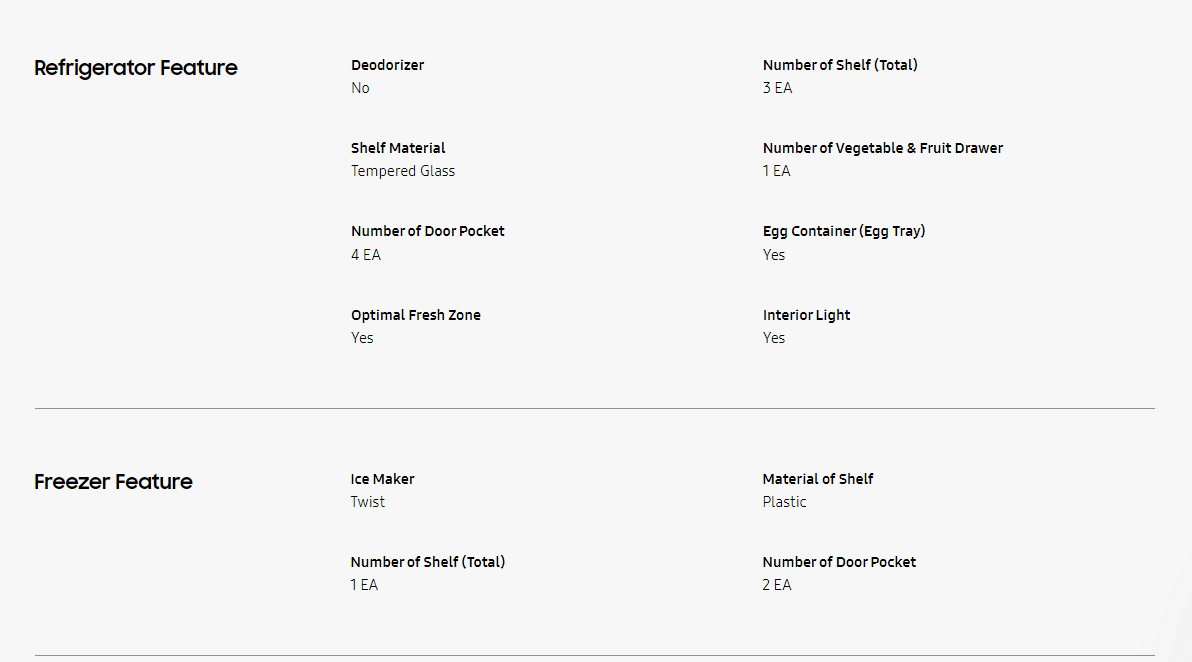Click the Freezer Feature section heading

[113, 482]
